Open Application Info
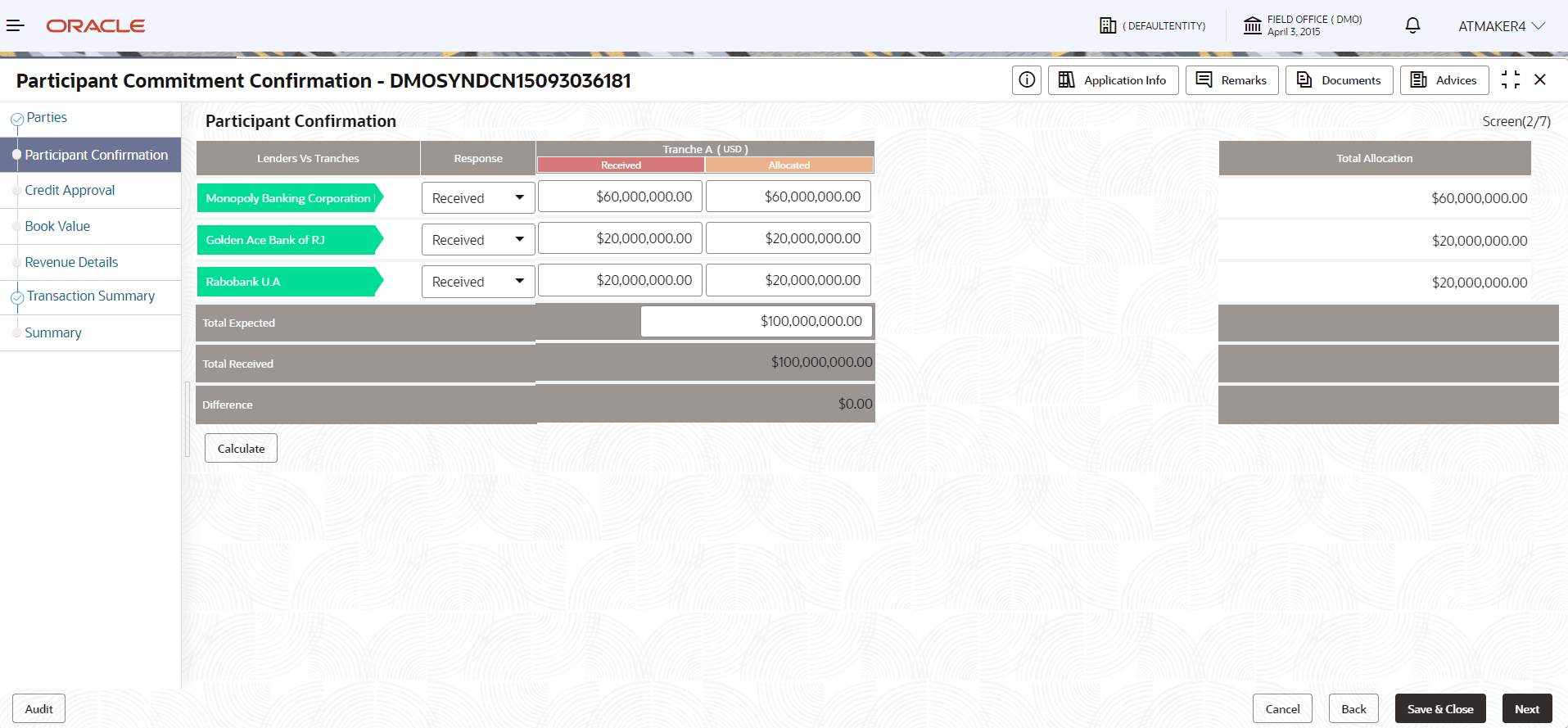Screen dimensions: 1568x728 1113,80
